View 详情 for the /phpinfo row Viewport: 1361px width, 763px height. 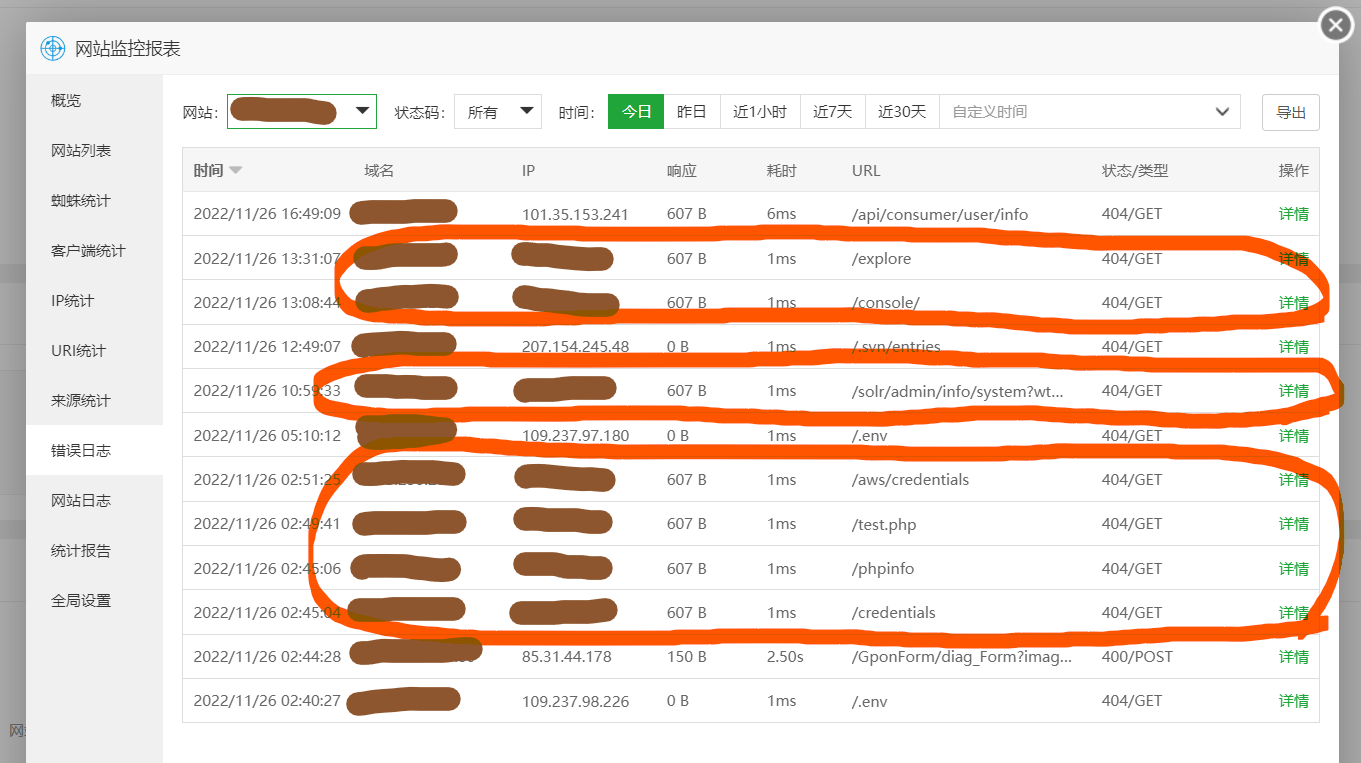[1293, 569]
